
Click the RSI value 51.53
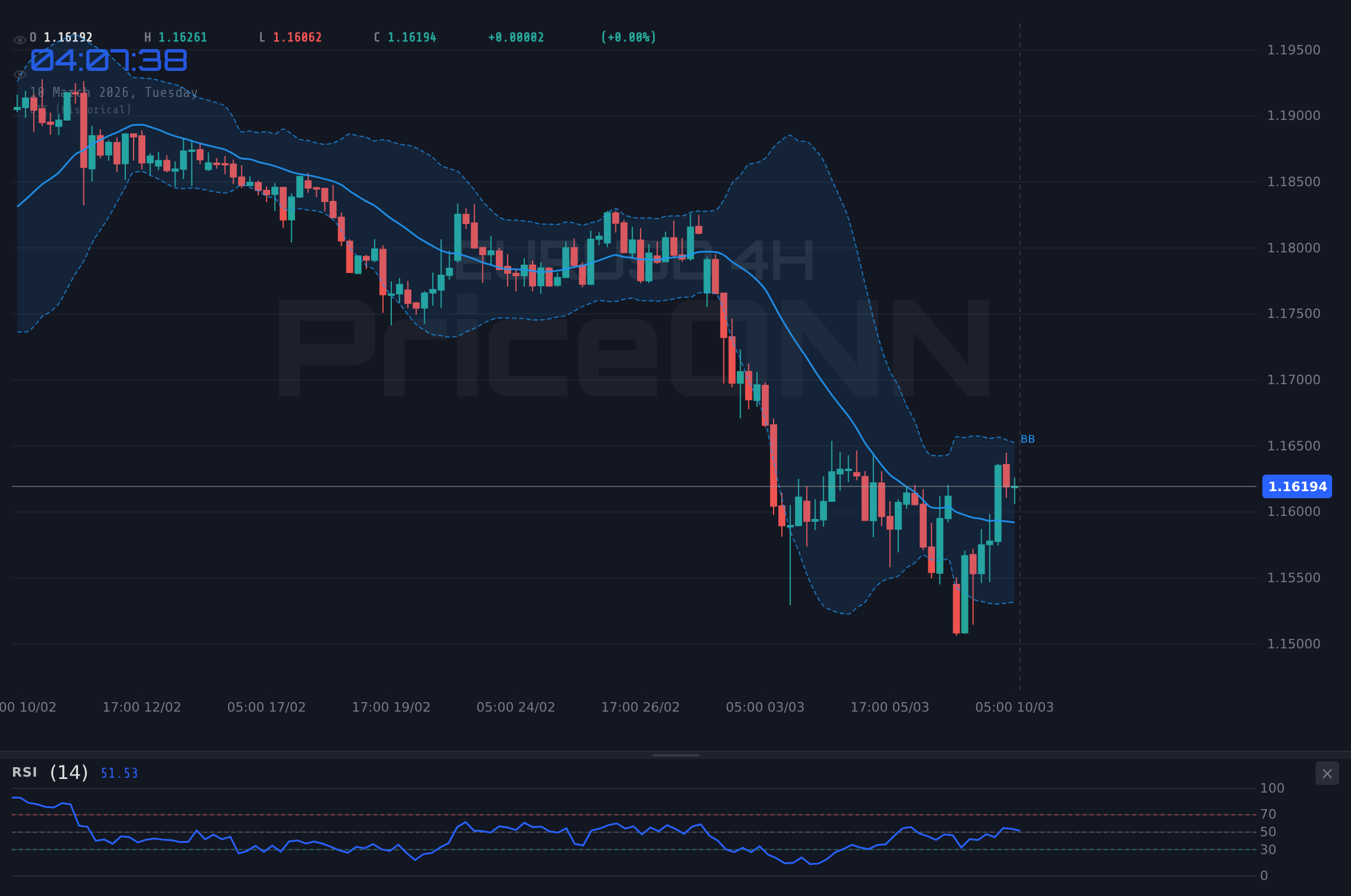point(119,773)
